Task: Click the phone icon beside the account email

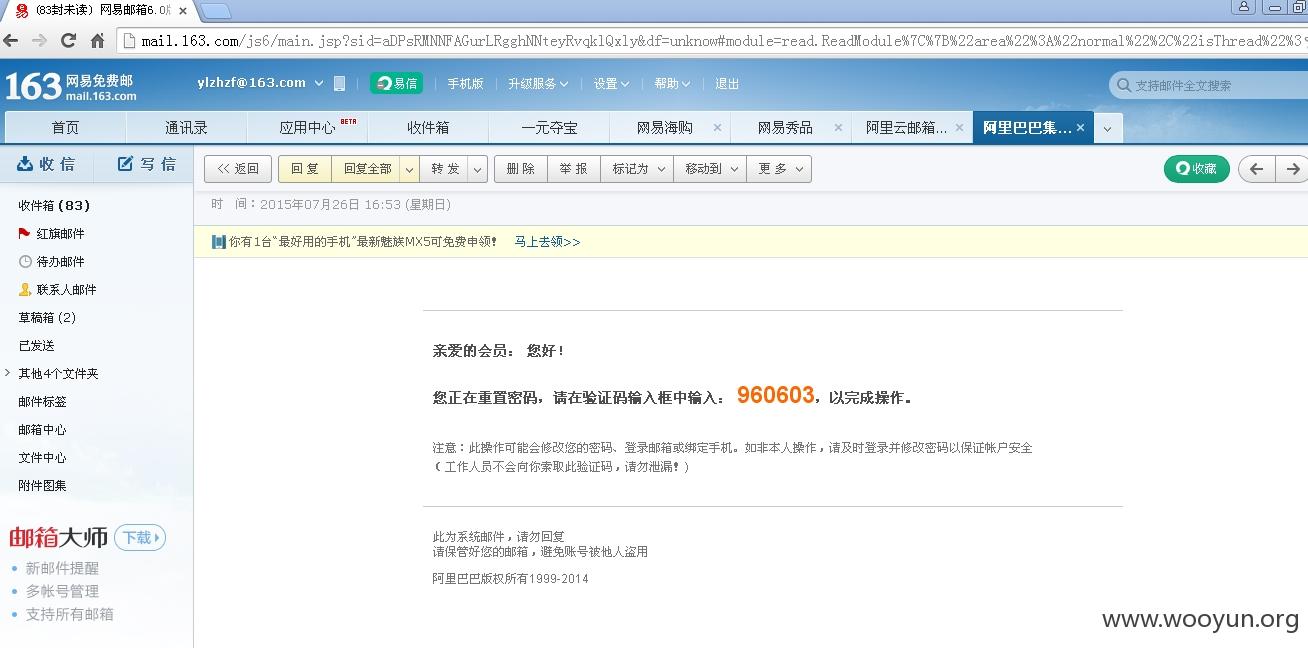Action: pyautogui.click(x=339, y=83)
